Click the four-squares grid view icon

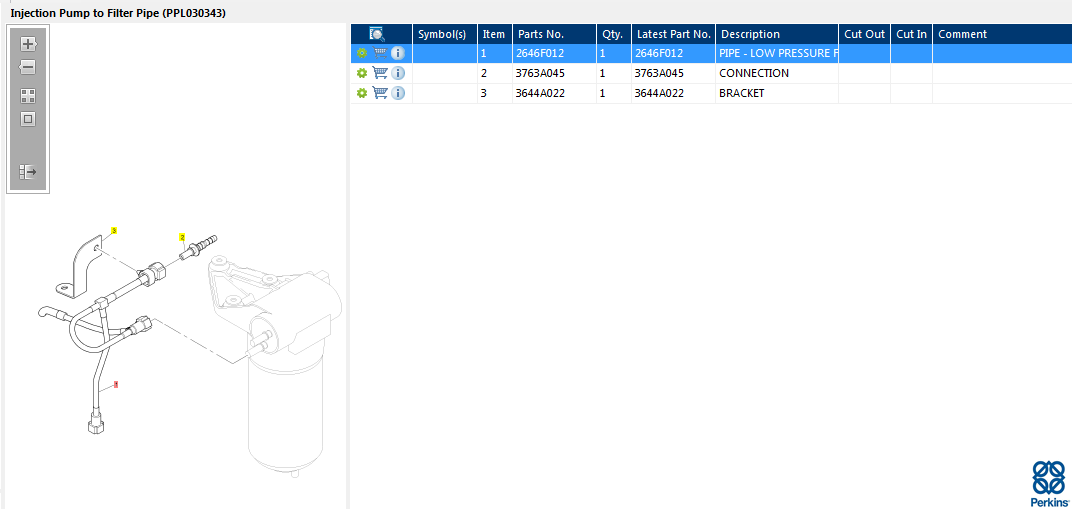pyautogui.click(x=27, y=96)
